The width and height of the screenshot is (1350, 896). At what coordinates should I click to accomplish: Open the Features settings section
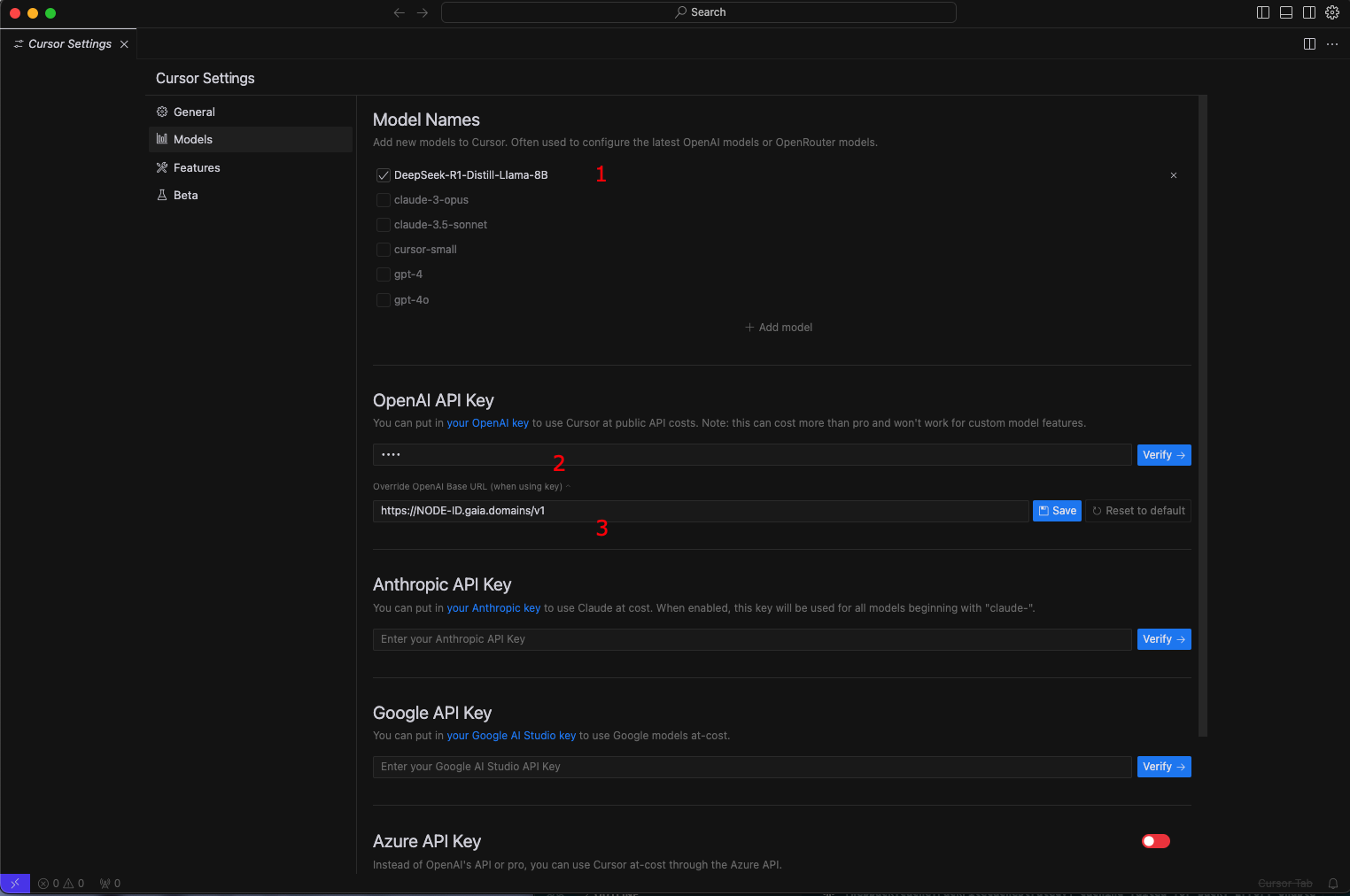point(251,167)
